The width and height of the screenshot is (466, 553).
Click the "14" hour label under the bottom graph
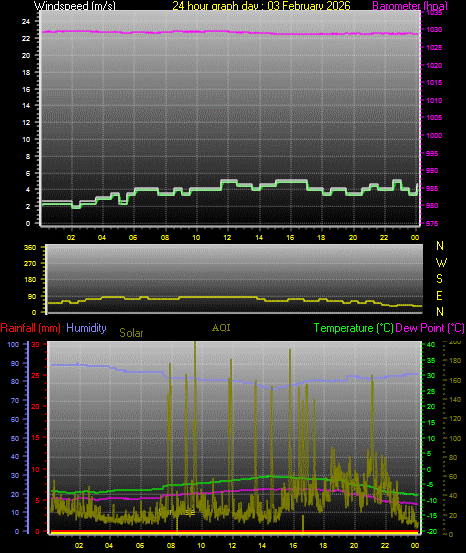(262, 545)
